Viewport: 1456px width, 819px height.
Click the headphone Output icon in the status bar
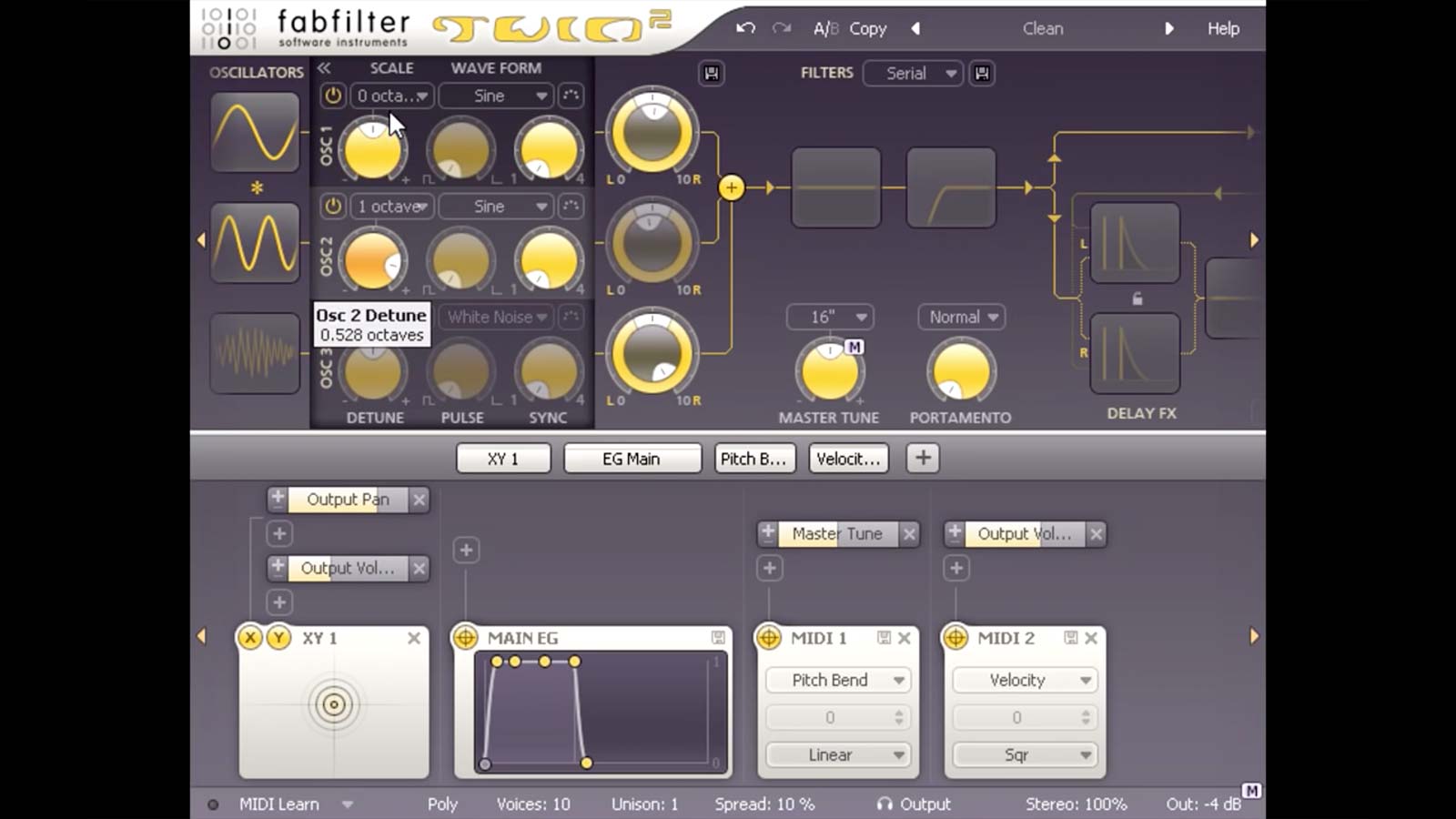click(x=885, y=804)
